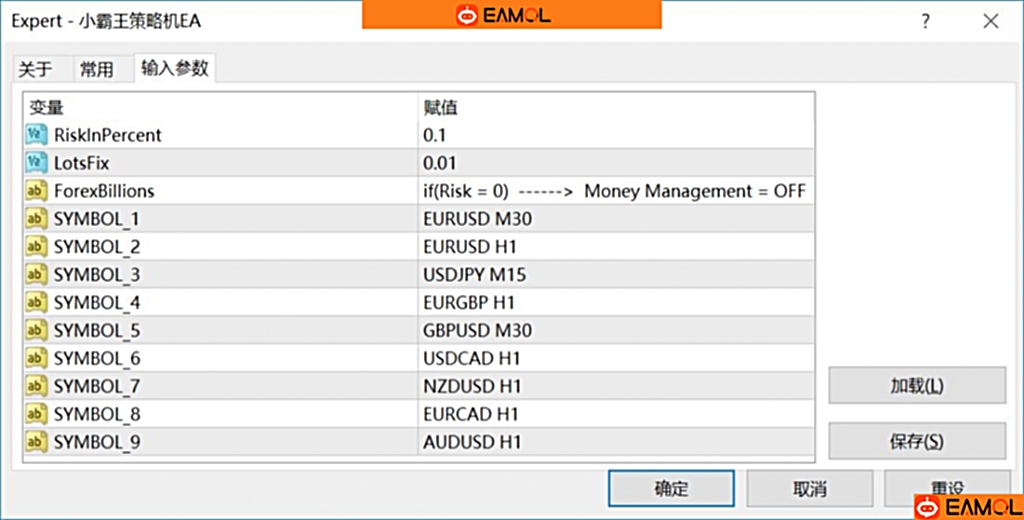Click the SYMBOL_7 string icon
The height and width of the screenshot is (520, 1024).
point(37,386)
